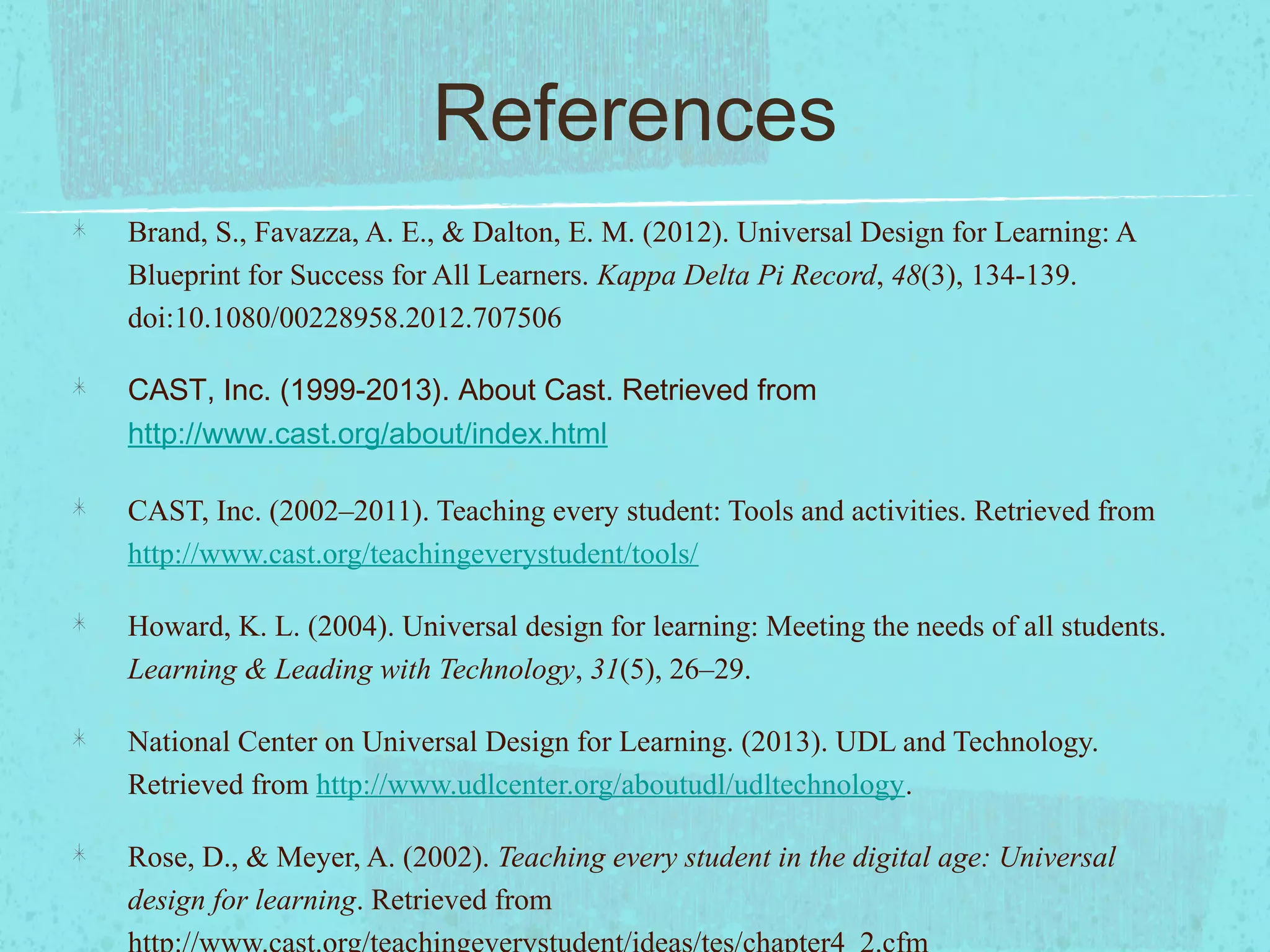1270x952 pixels.
Task: Click bullet star beside Brand reference
Action: click(x=79, y=230)
